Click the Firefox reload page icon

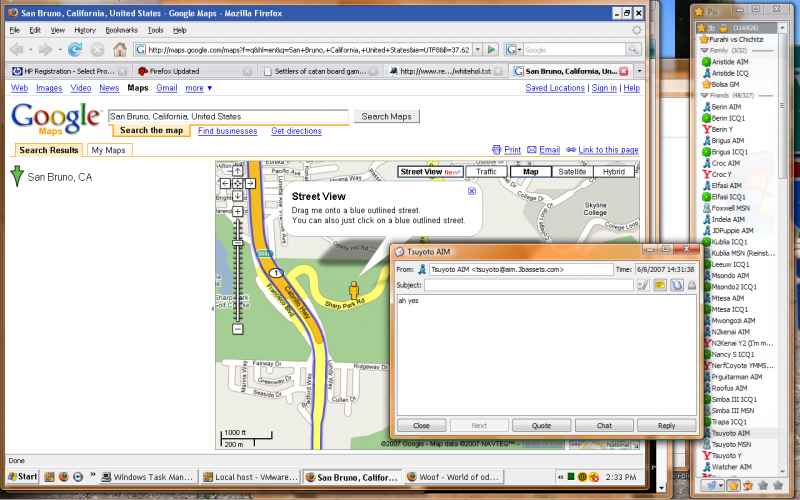(75, 49)
